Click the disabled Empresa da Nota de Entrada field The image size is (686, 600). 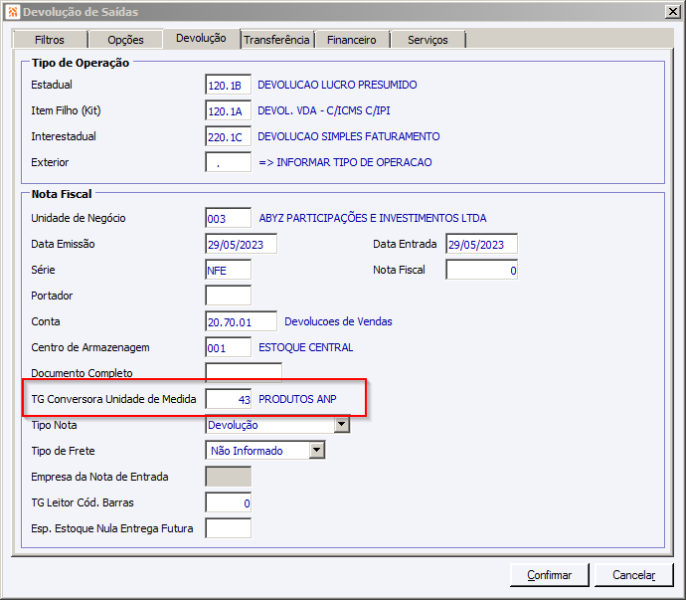[228, 476]
